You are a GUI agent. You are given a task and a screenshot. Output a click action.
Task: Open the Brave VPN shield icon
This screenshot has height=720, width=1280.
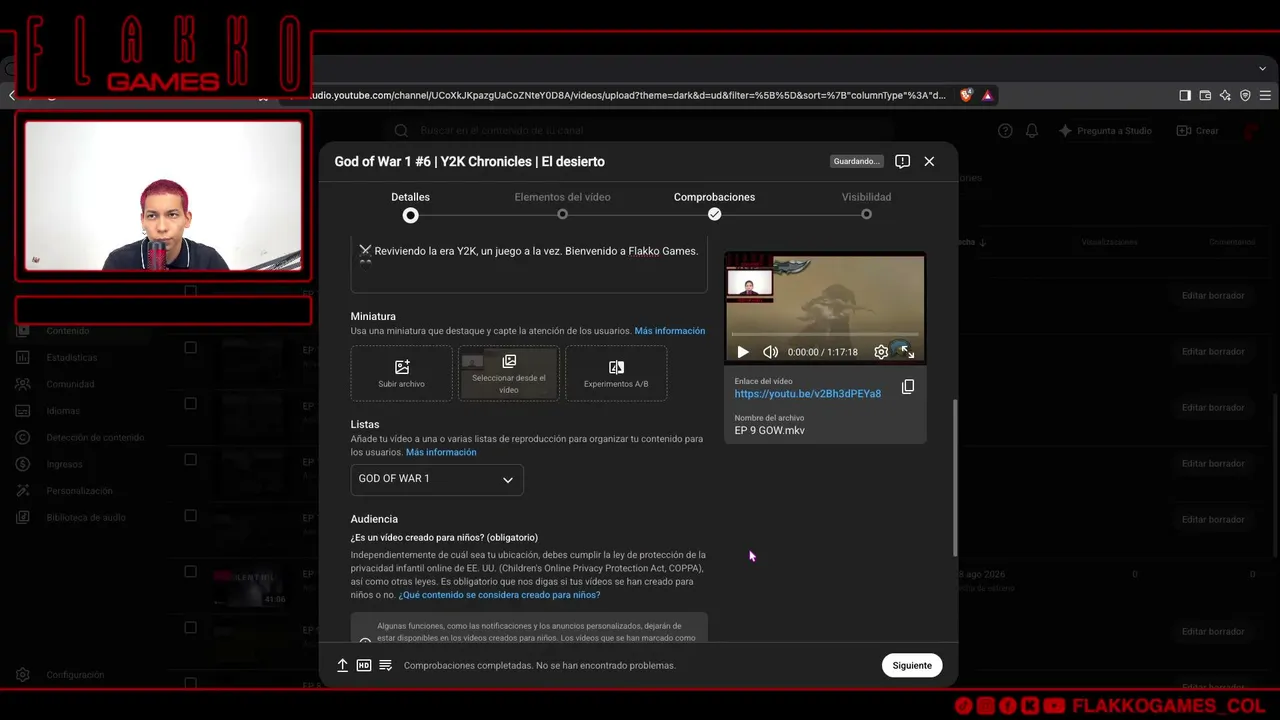pos(1245,95)
